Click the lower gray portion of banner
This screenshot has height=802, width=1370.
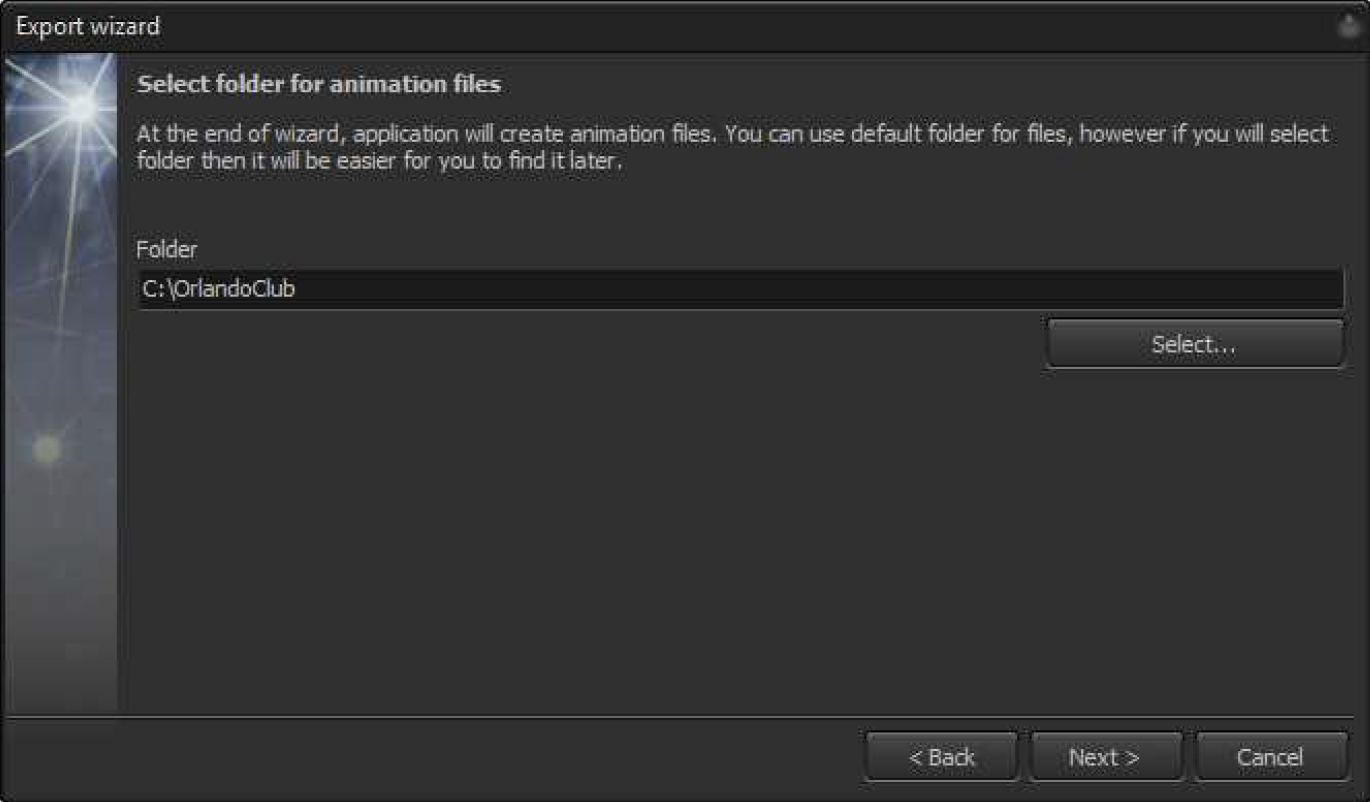[61, 620]
